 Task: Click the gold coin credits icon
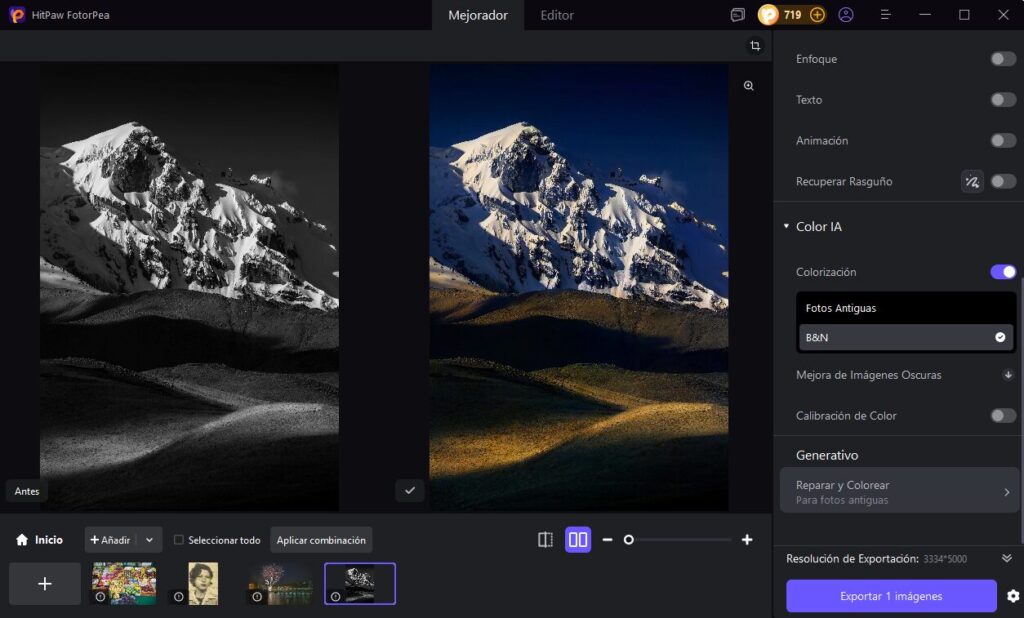(768, 15)
